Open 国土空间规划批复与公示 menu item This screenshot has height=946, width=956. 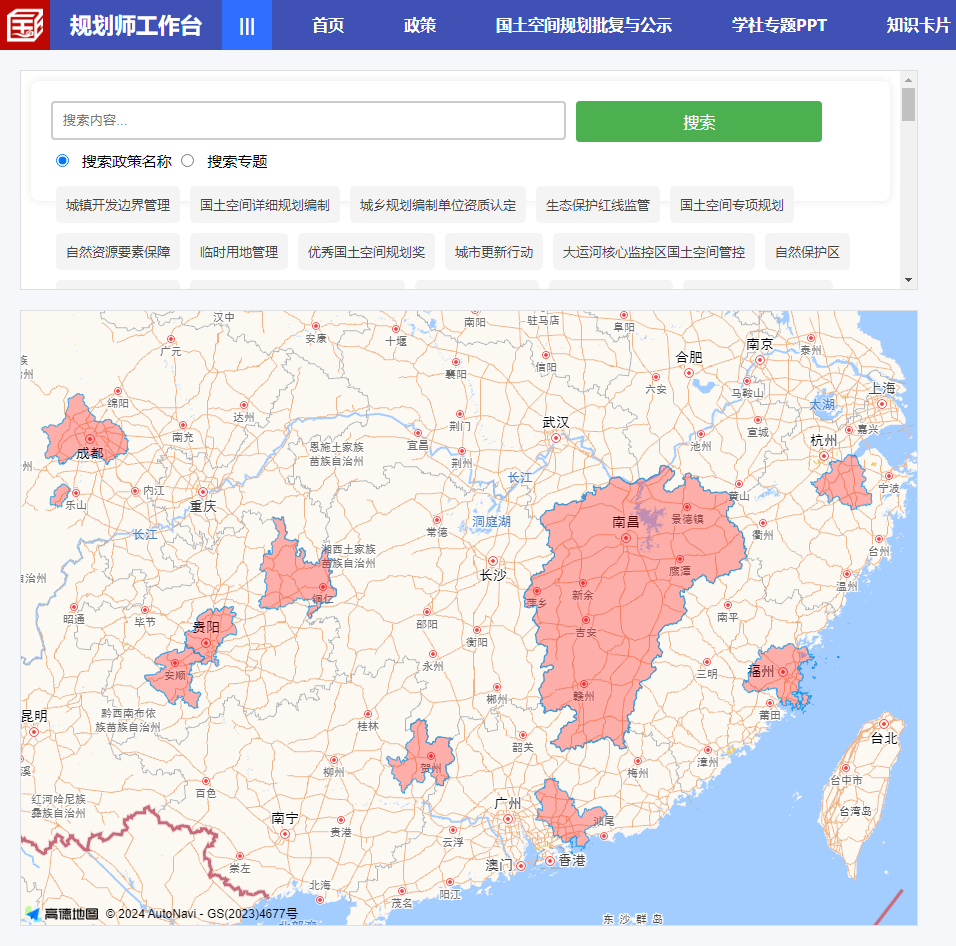click(x=583, y=26)
